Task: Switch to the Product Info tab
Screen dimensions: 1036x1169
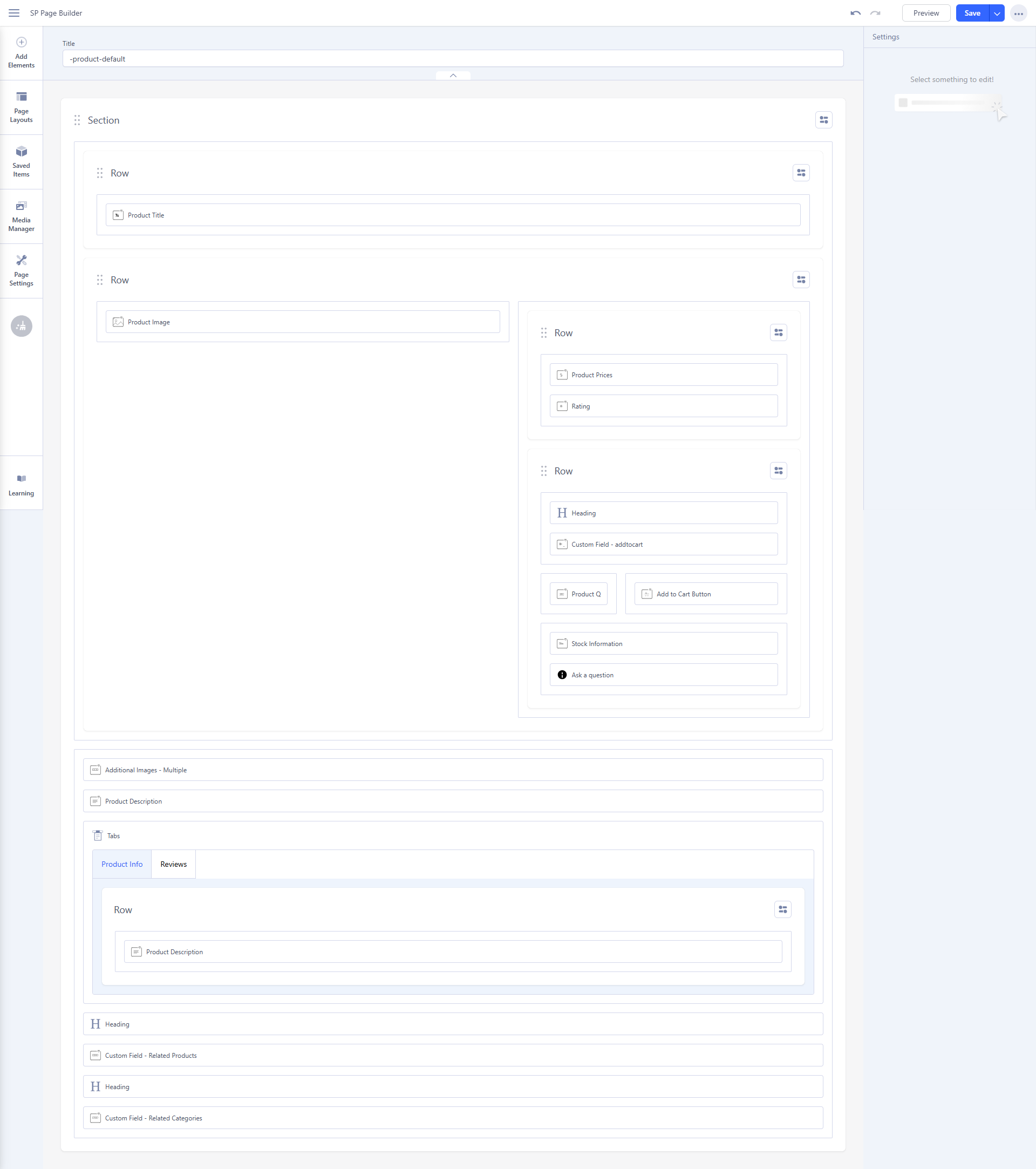Action: pyautogui.click(x=122, y=864)
